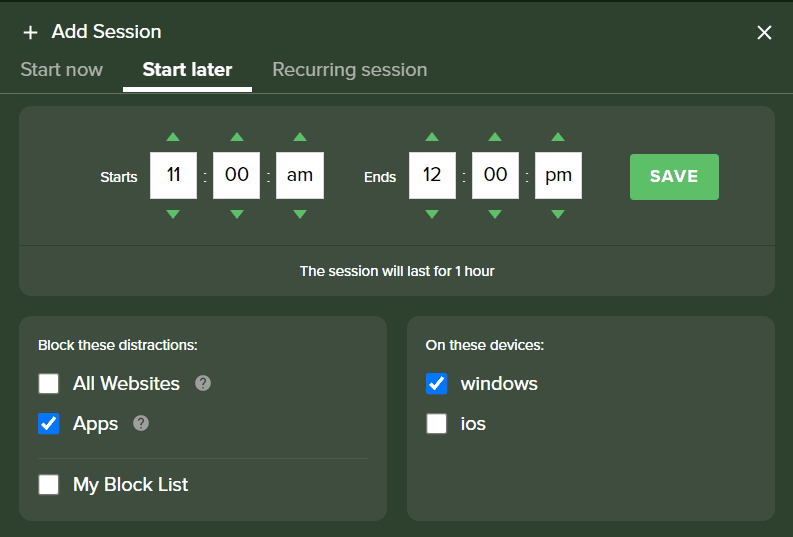Image resolution: width=793 pixels, height=537 pixels.
Task: Click plus icon beside Add Session
Action: click(x=30, y=32)
